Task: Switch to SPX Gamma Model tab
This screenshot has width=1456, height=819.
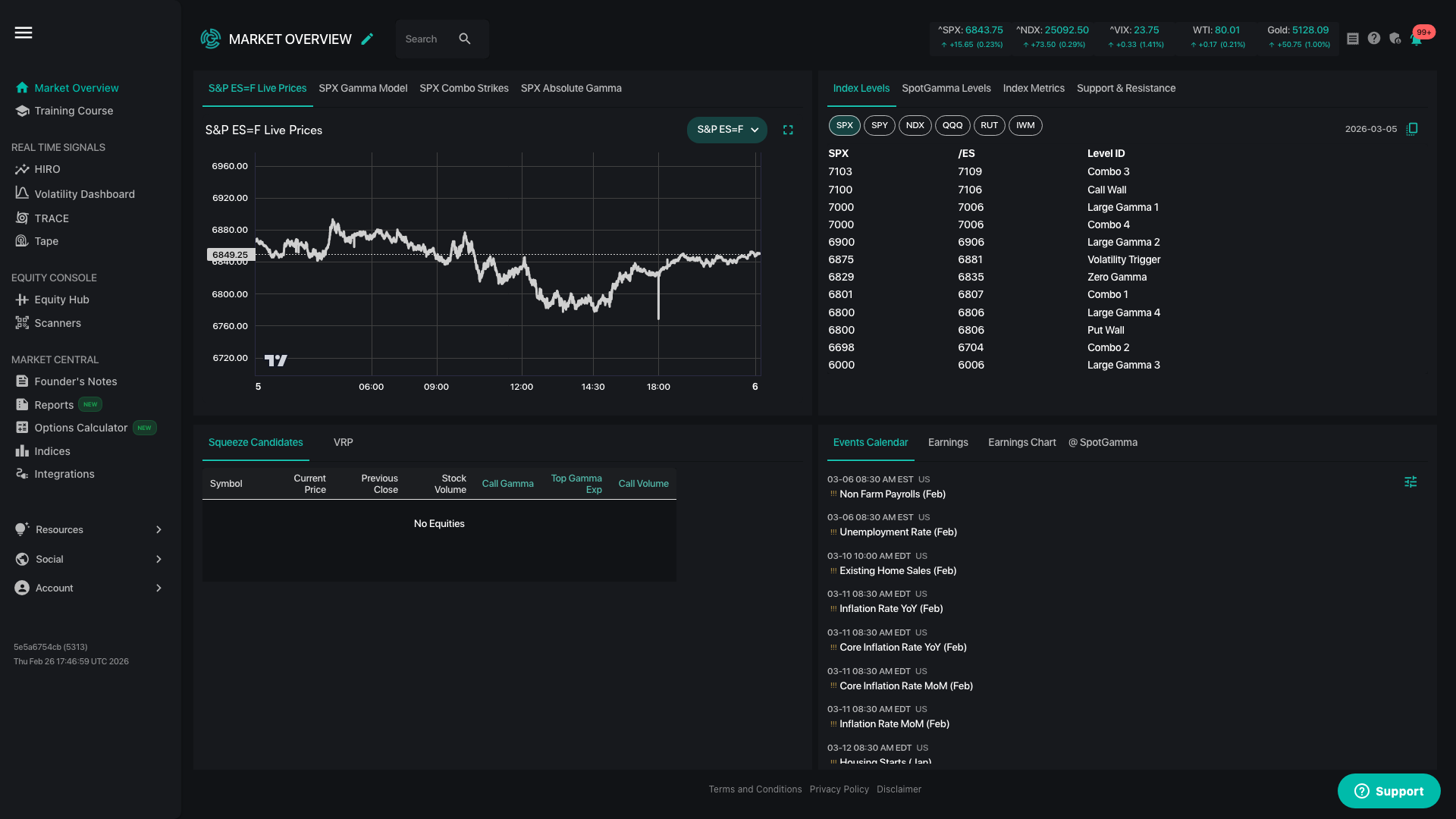Action: click(x=362, y=89)
